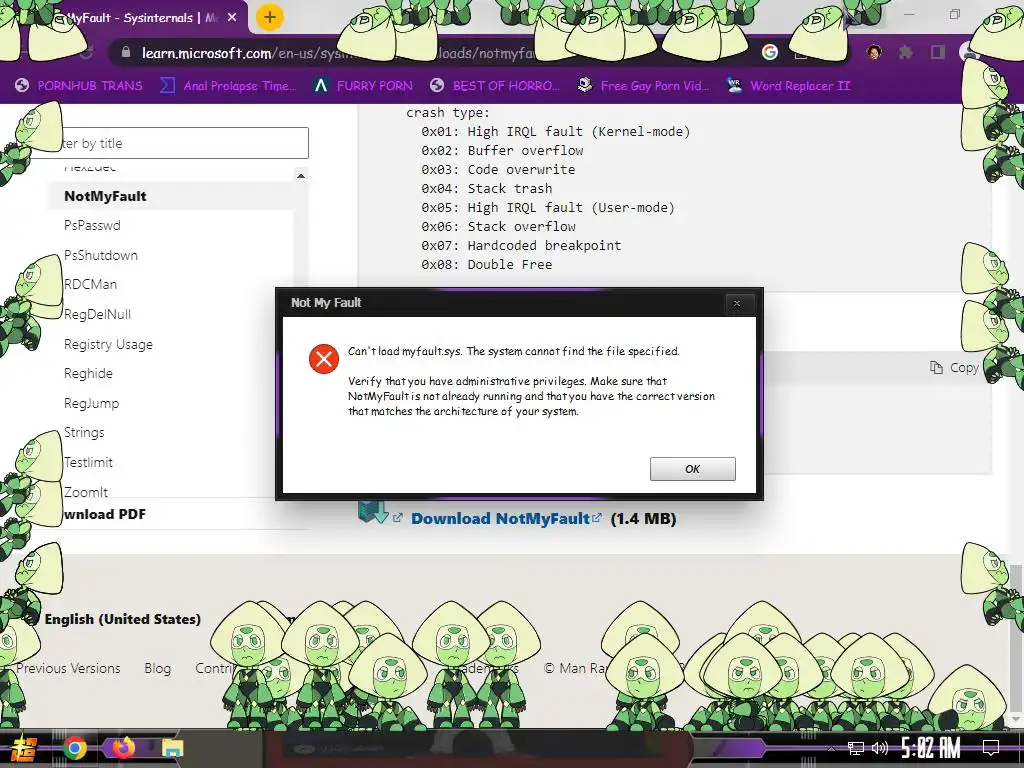Screen dimensions: 1024x768
Task: Click the red error icon in the dialog
Action: click(324, 359)
